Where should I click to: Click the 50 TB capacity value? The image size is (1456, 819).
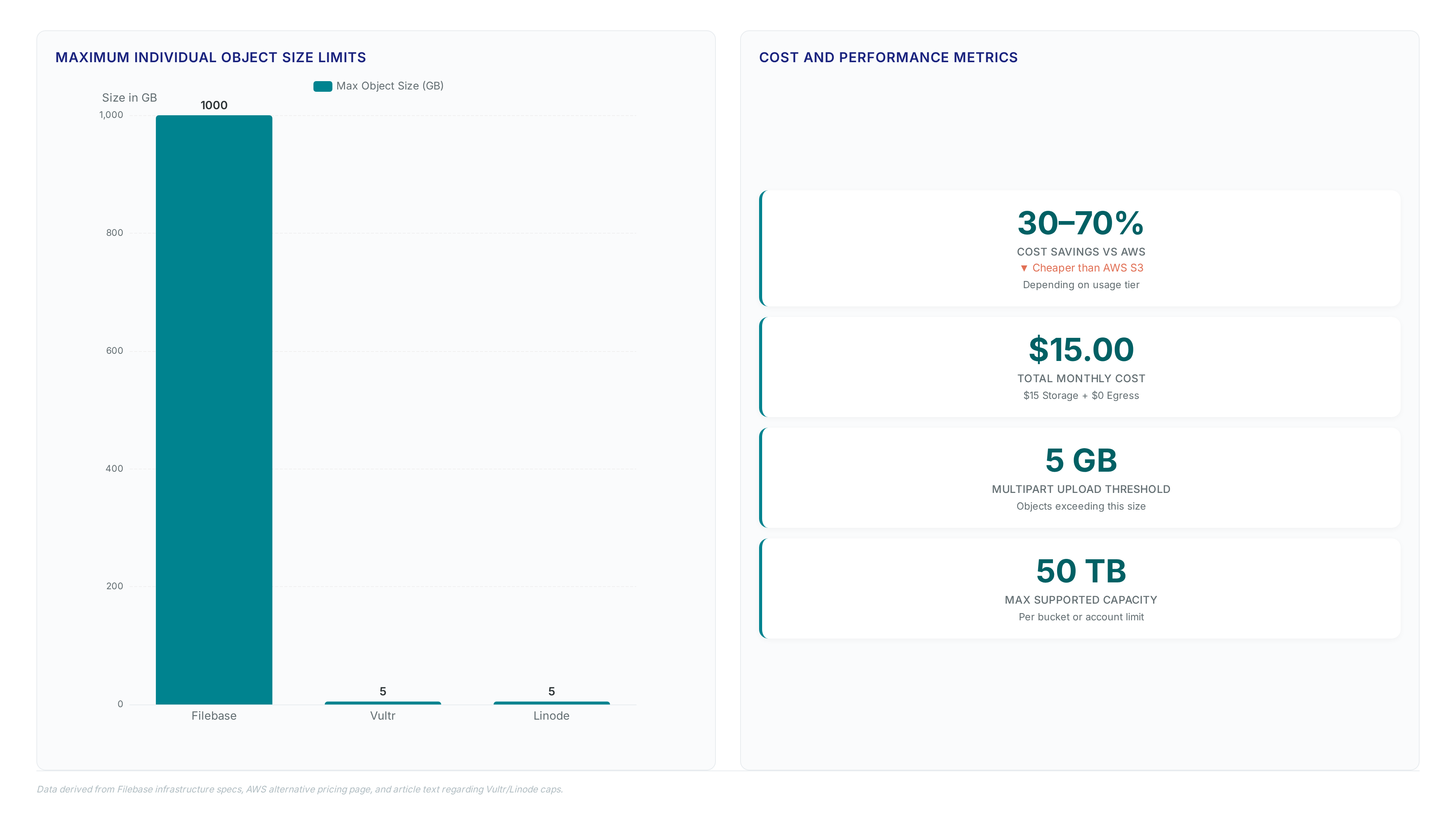(1081, 571)
